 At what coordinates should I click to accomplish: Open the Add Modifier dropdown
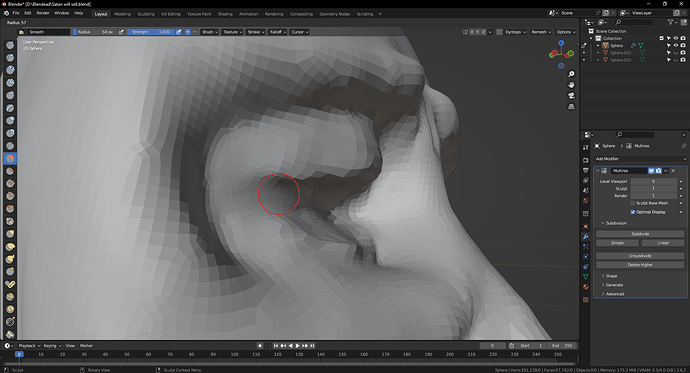[x=640, y=159]
